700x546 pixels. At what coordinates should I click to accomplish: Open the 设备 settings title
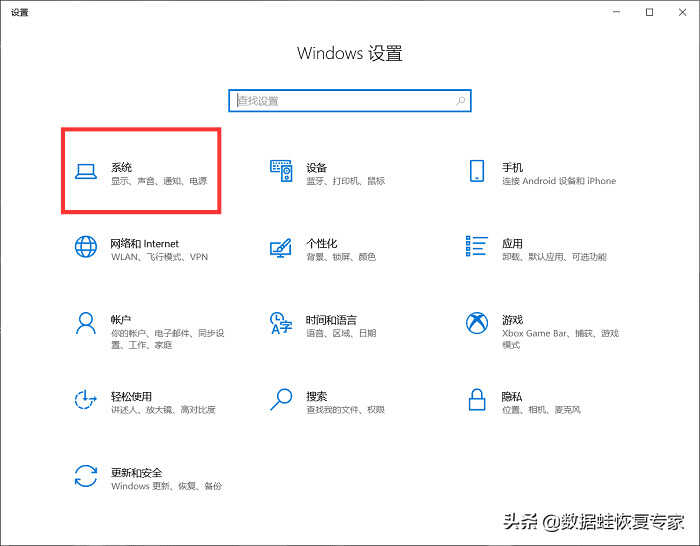317,168
